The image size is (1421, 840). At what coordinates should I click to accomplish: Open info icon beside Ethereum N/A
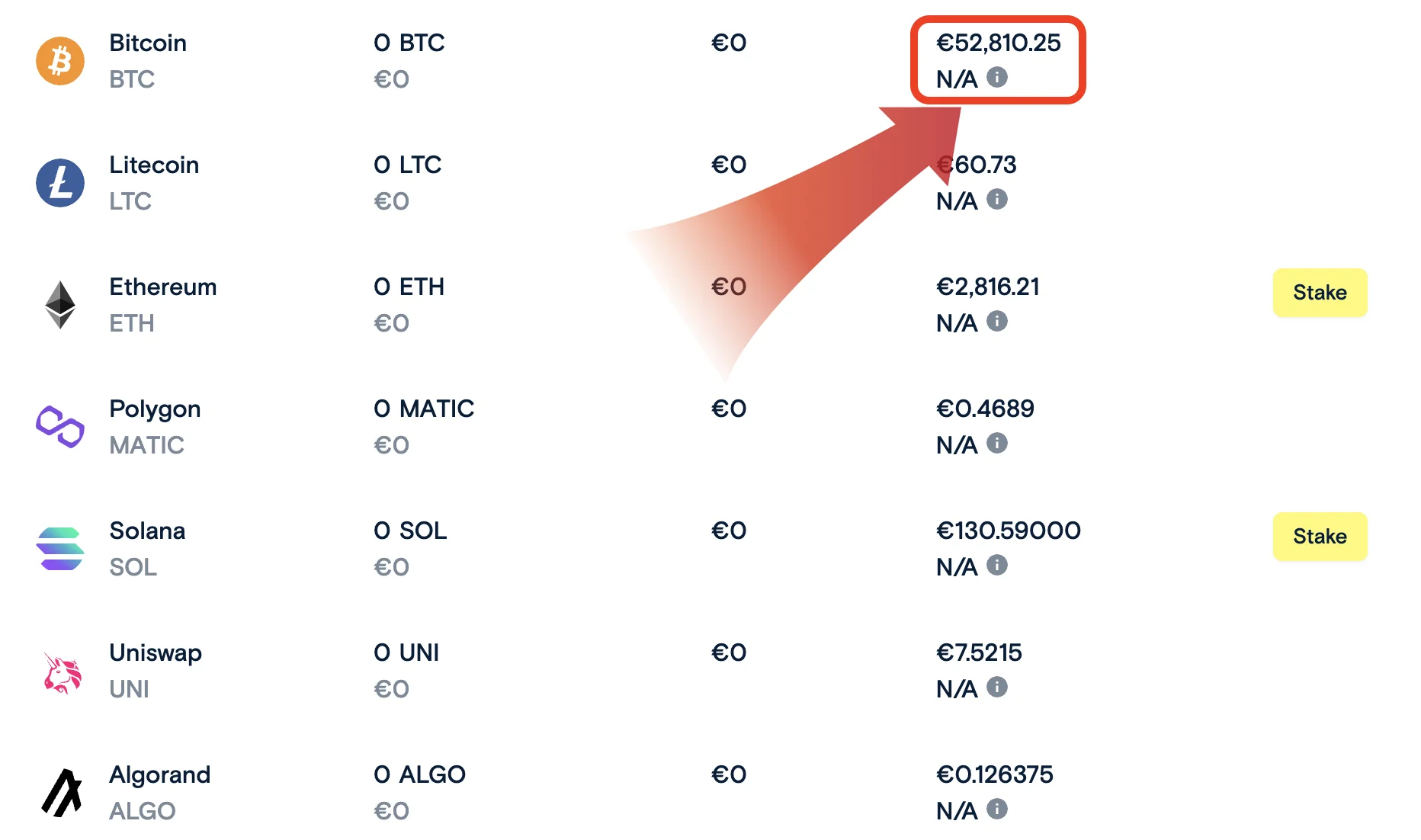pos(997,322)
